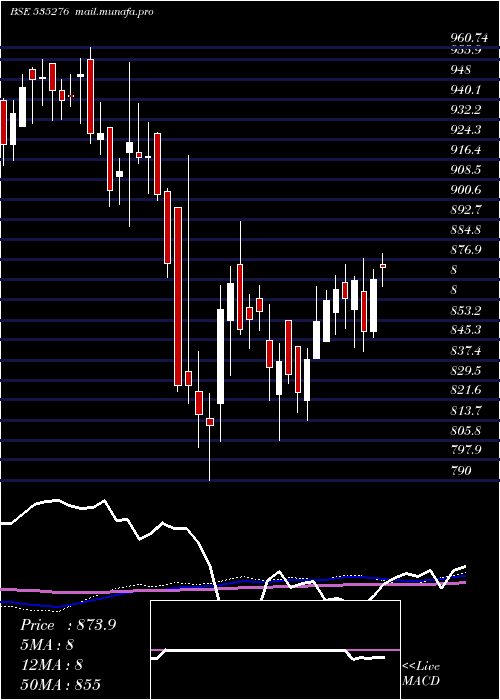Click the 916.4 price axis label

pyautogui.click(x=465, y=150)
